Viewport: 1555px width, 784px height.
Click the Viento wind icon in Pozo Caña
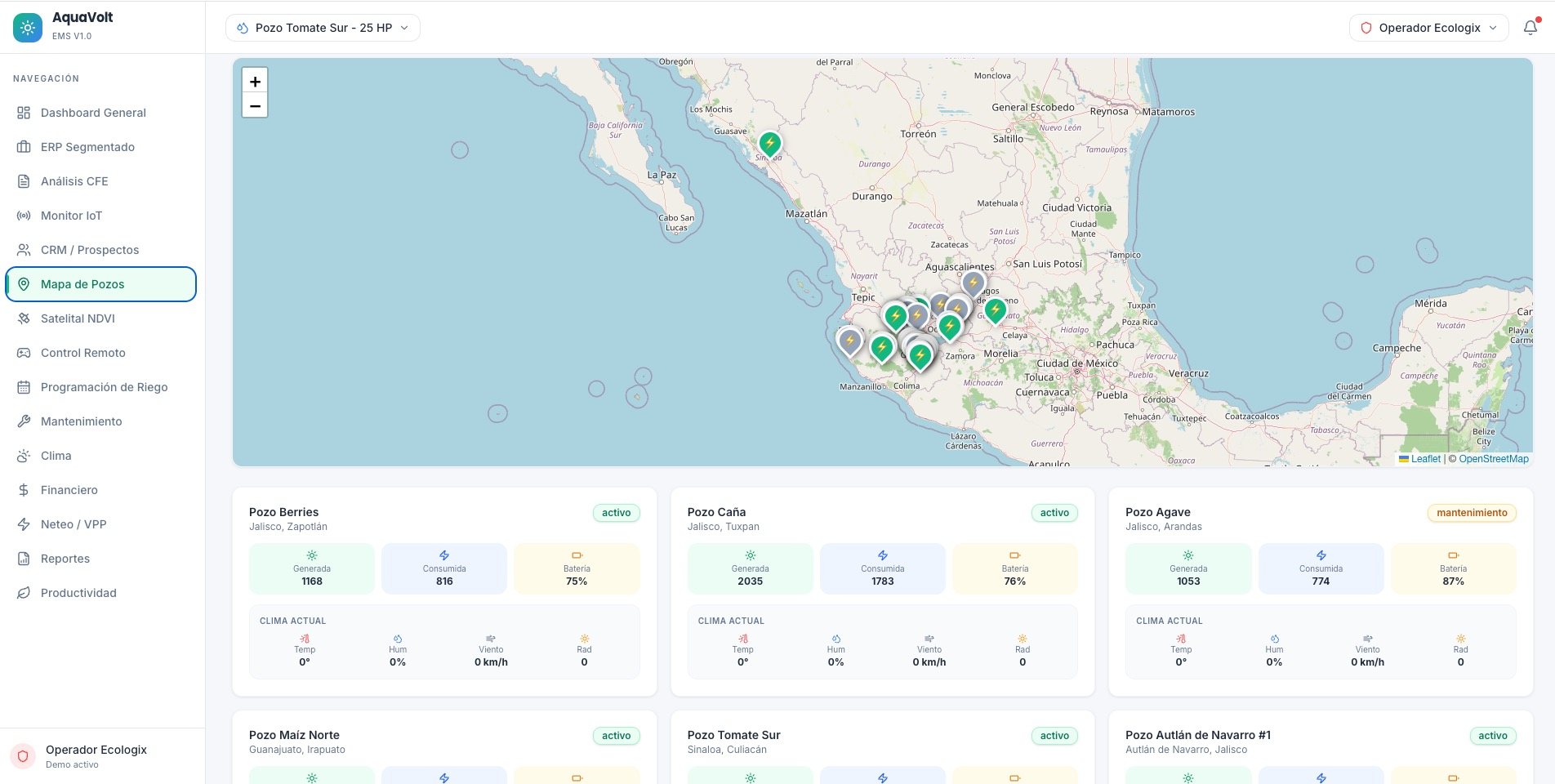pyautogui.click(x=929, y=639)
